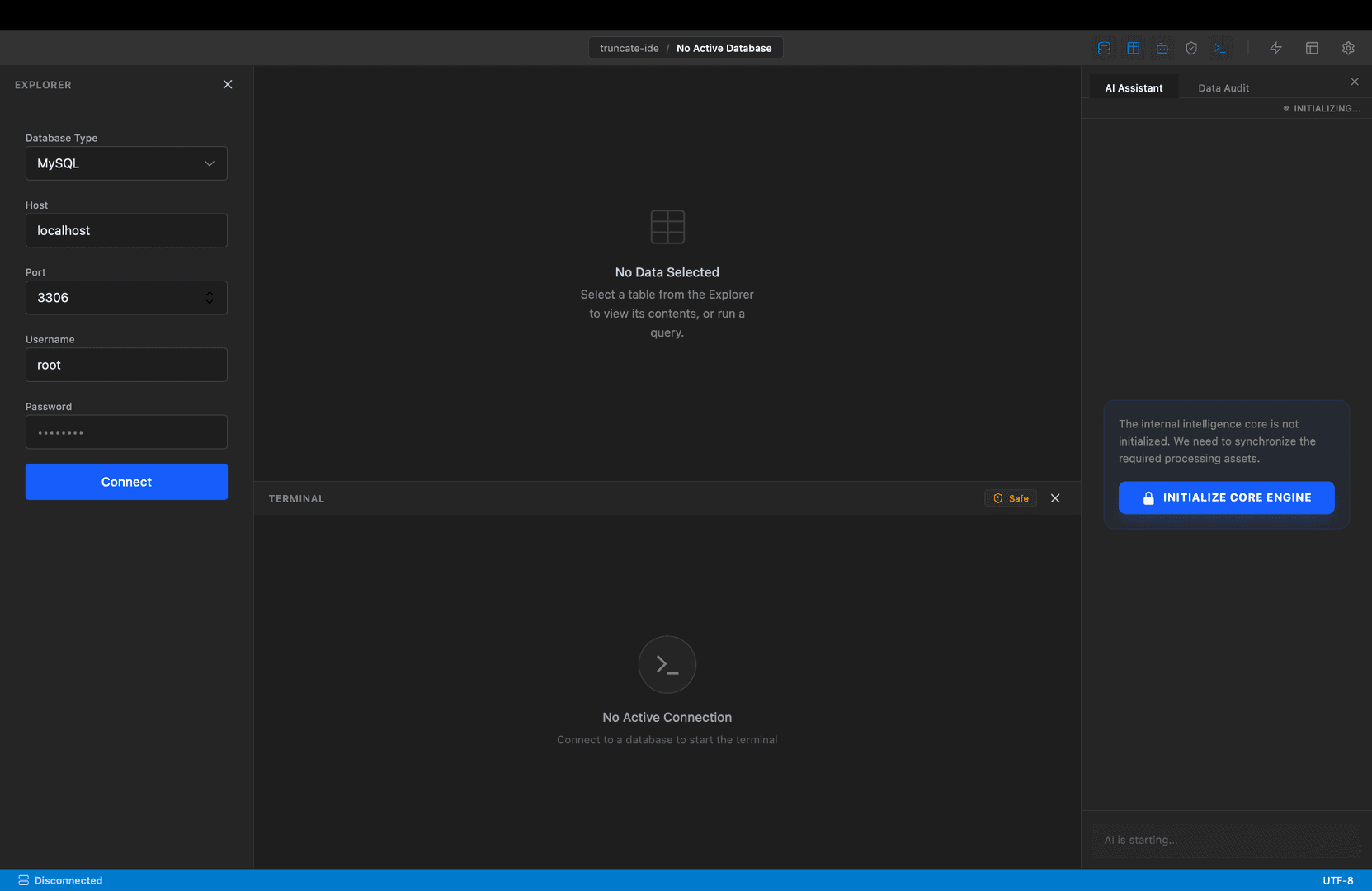Toggle the database explorer icon in toolbar
This screenshot has height=891, width=1372.
click(1104, 48)
